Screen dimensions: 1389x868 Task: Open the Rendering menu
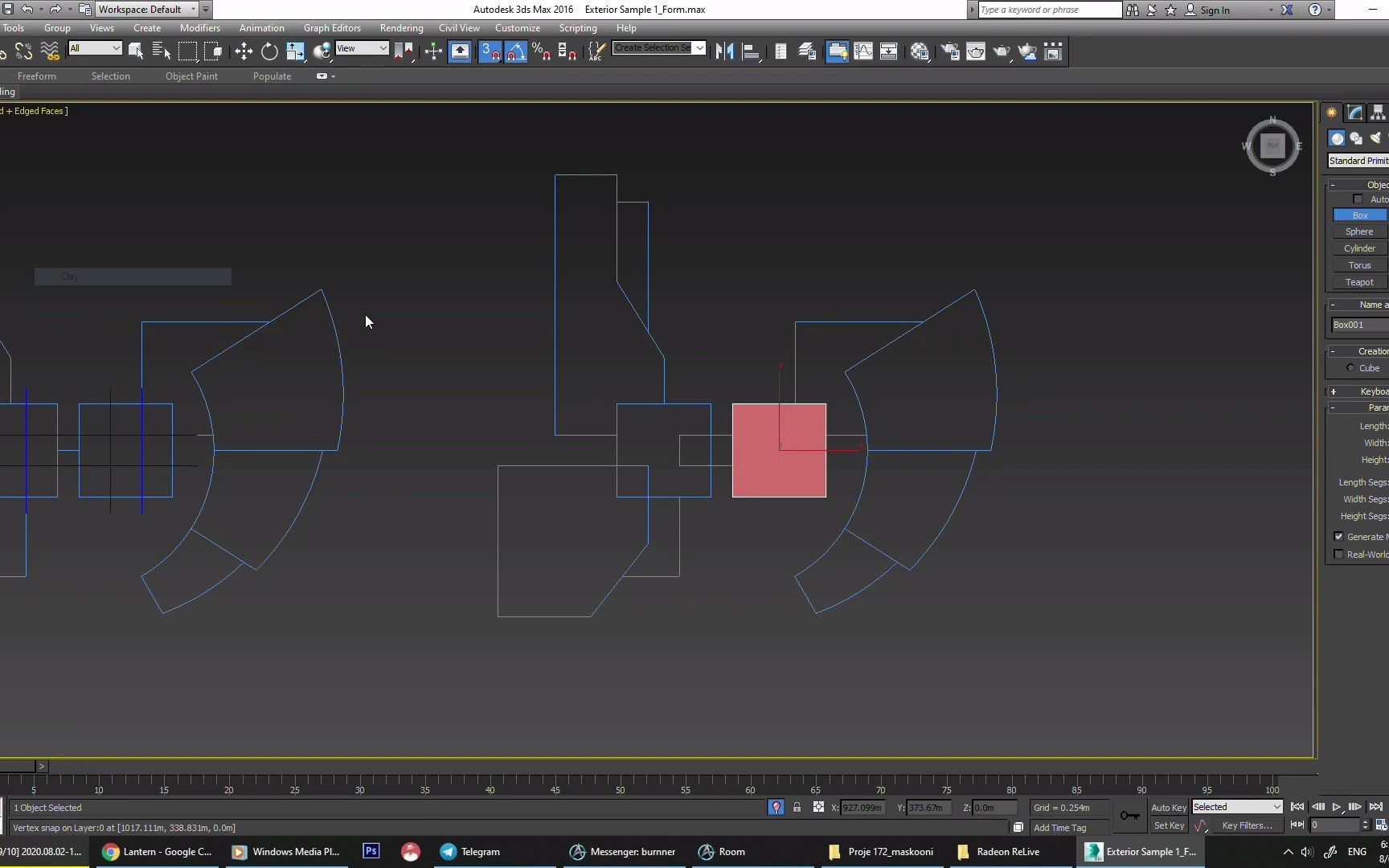pos(401,27)
